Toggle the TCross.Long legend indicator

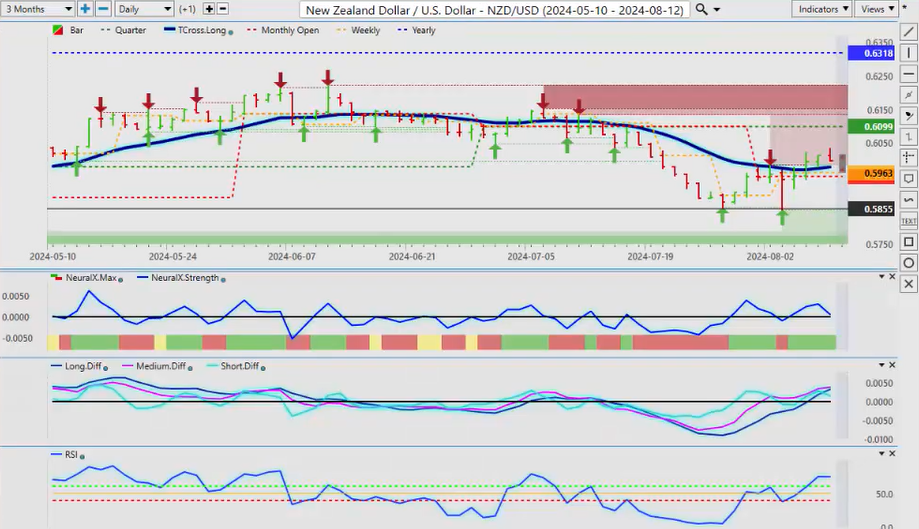coord(200,30)
